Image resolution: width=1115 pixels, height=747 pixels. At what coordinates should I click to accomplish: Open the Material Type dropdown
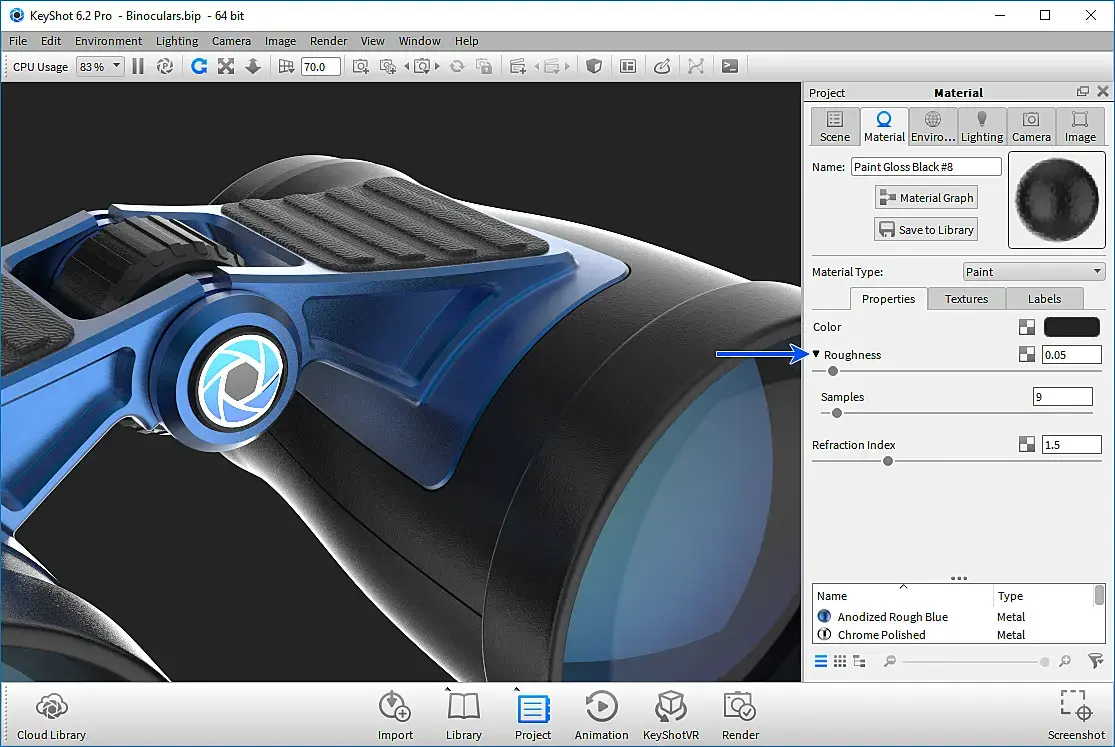pyautogui.click(x=1033, y=272)
